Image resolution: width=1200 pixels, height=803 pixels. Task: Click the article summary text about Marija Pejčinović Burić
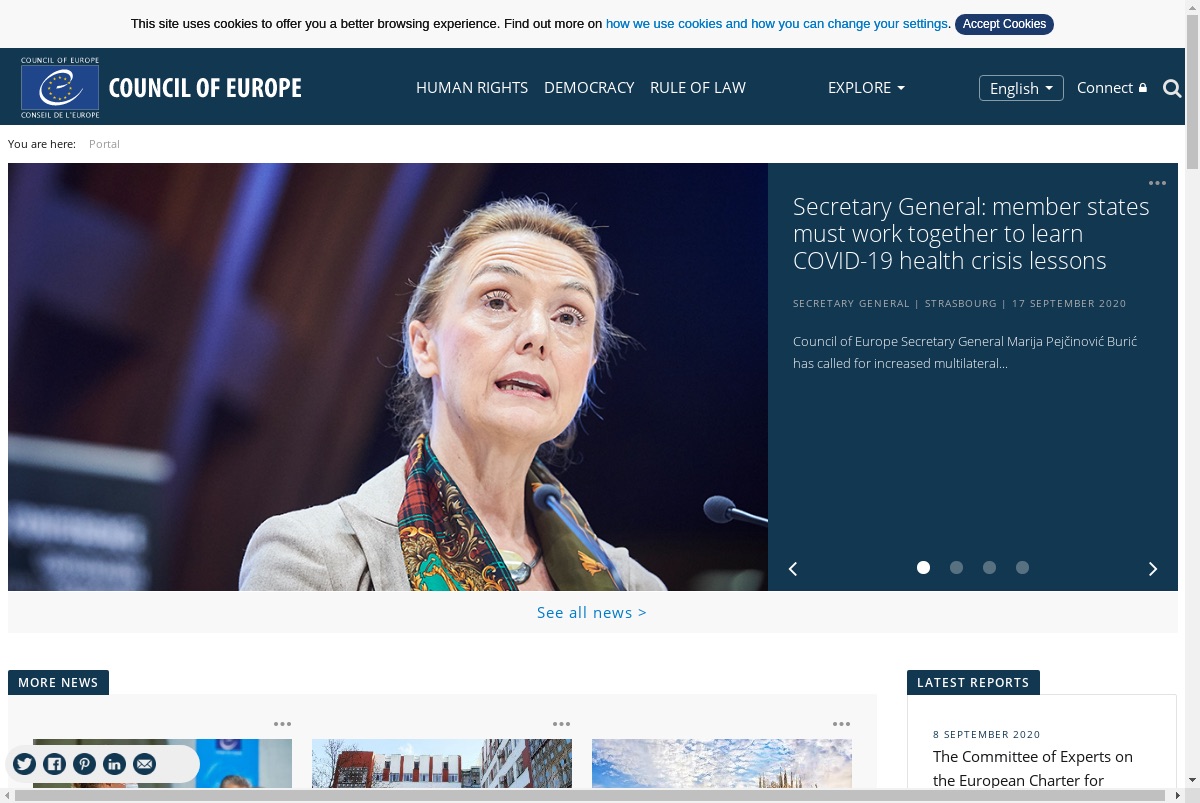coord(965,352)
